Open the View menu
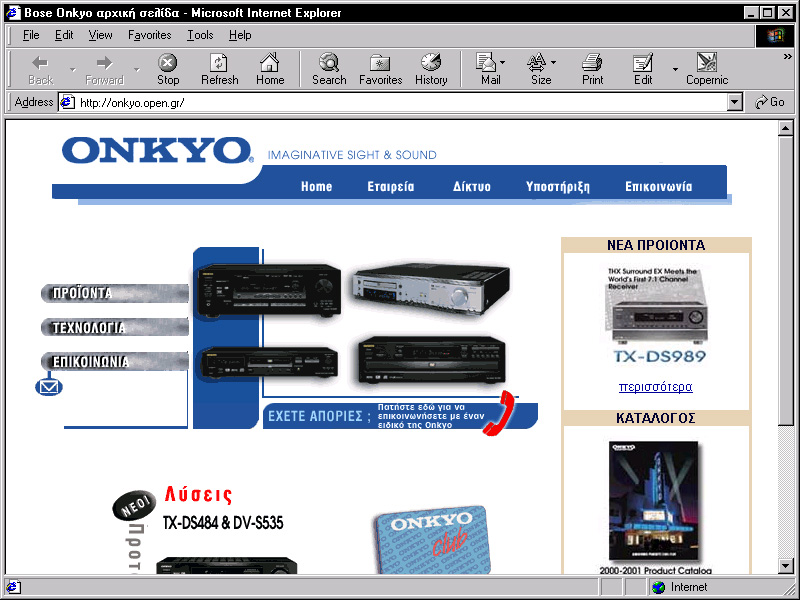The width and height of the screenshot is (800, 600). click(100, 35)
